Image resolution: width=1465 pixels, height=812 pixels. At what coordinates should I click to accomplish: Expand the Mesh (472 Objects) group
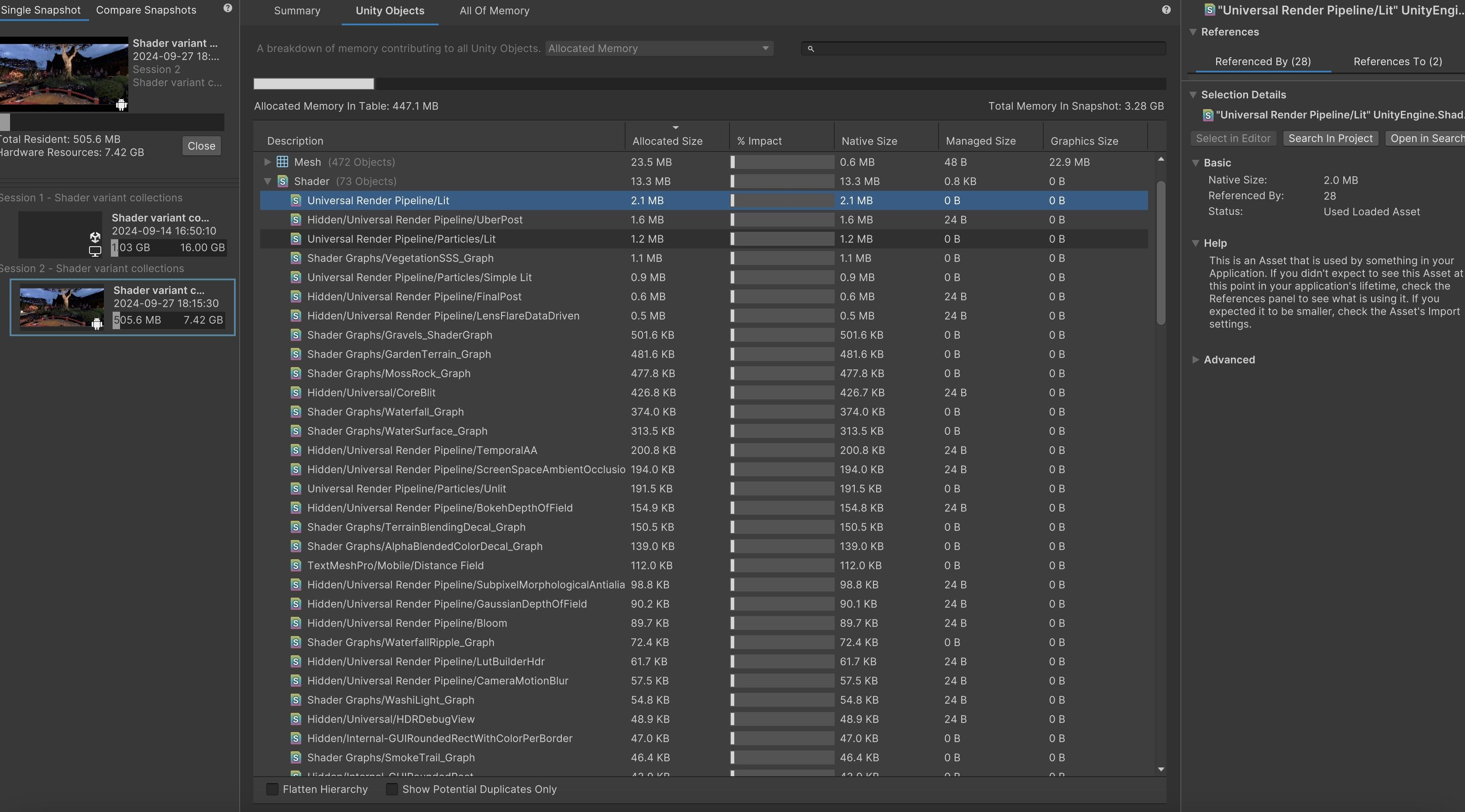pos(267,162)
